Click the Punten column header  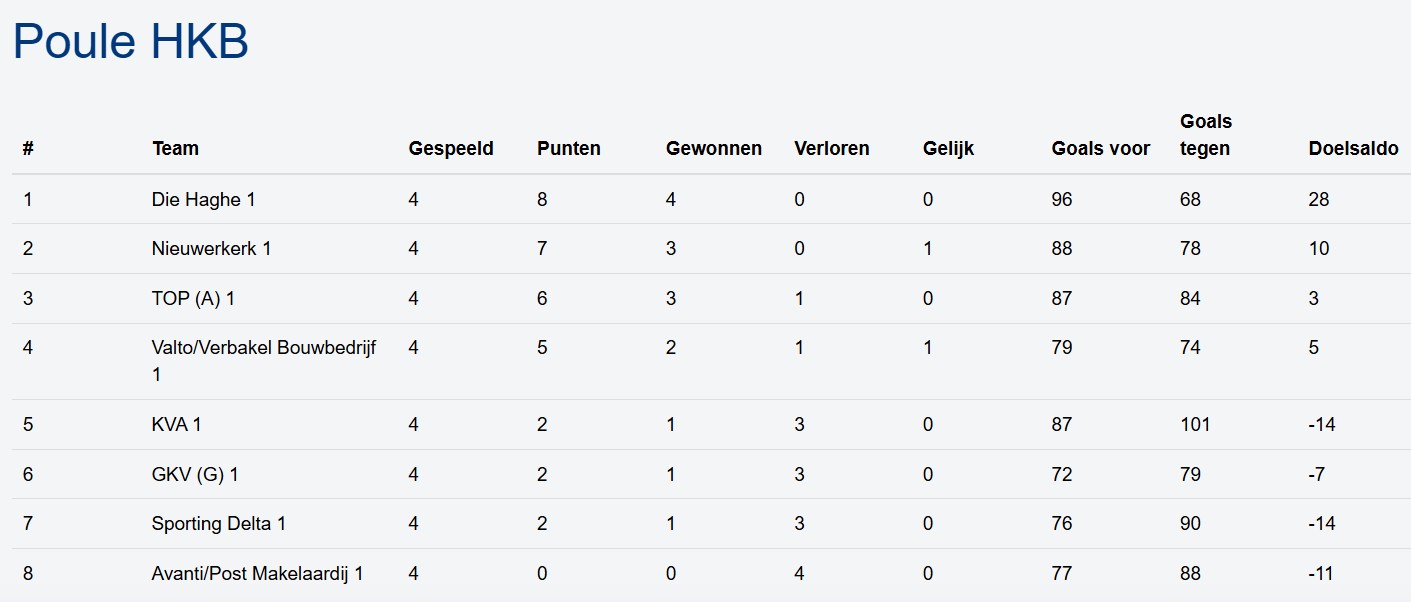[569, 149]
